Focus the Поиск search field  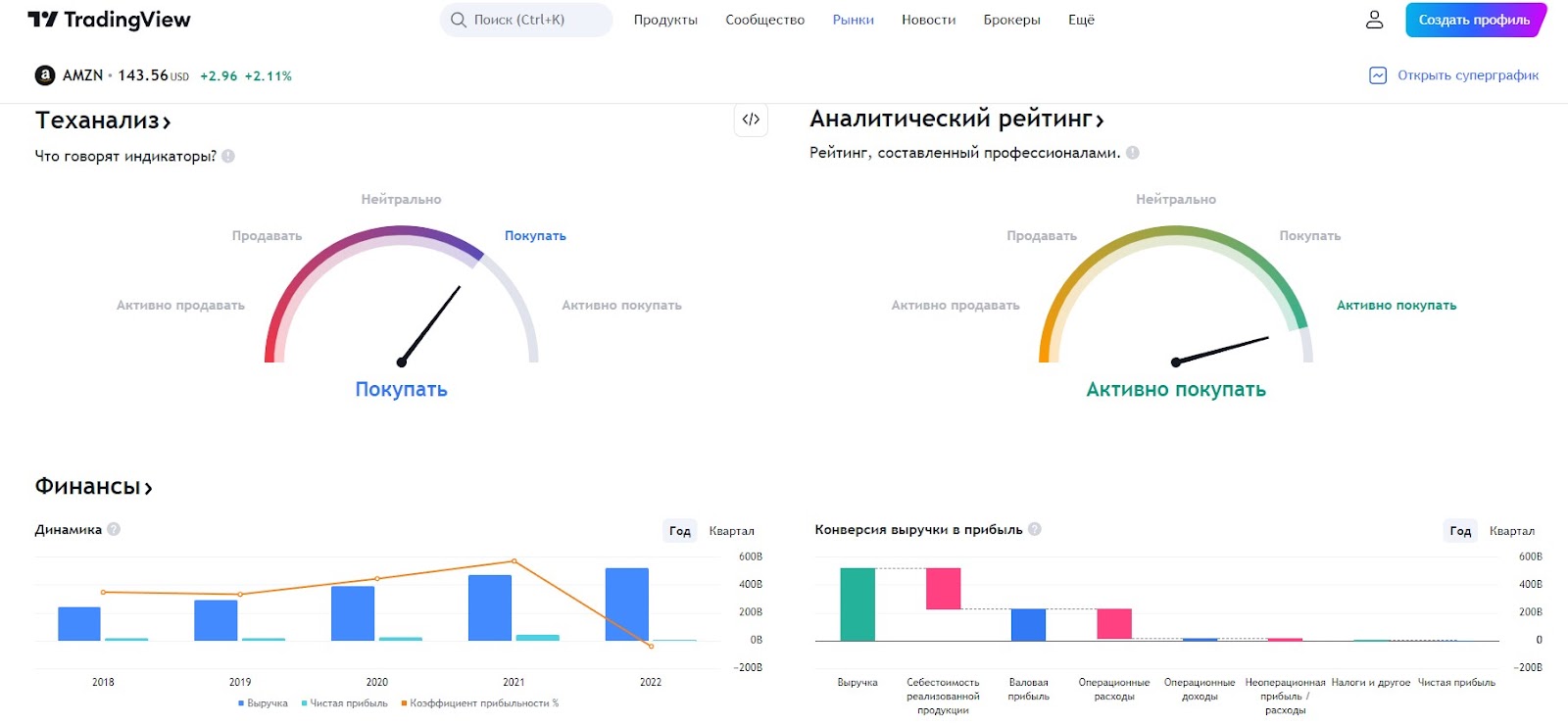tap(526, 20)
